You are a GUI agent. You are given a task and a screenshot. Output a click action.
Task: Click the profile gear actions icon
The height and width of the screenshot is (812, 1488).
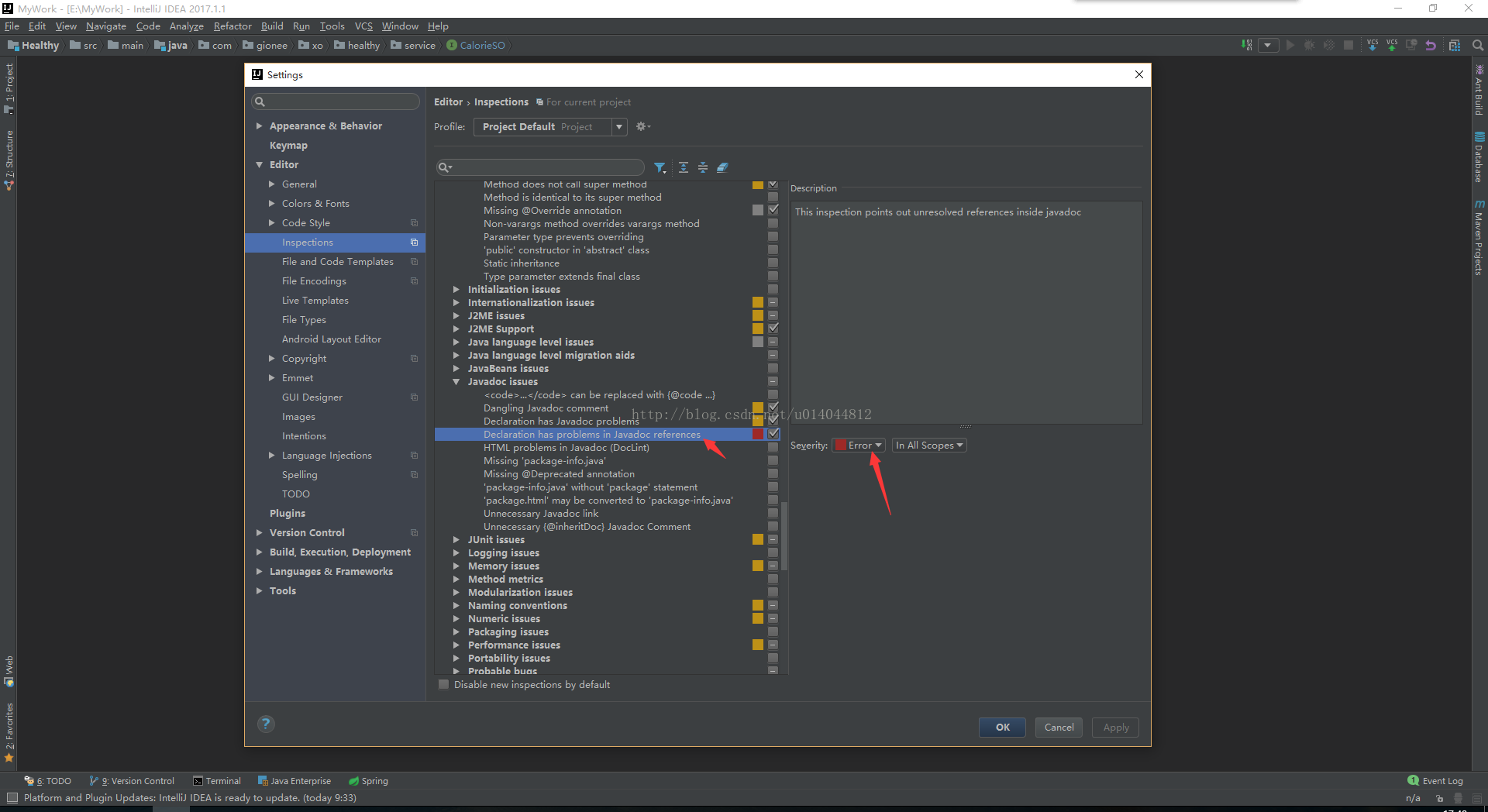pyautogui.click(x=643, y=126)
